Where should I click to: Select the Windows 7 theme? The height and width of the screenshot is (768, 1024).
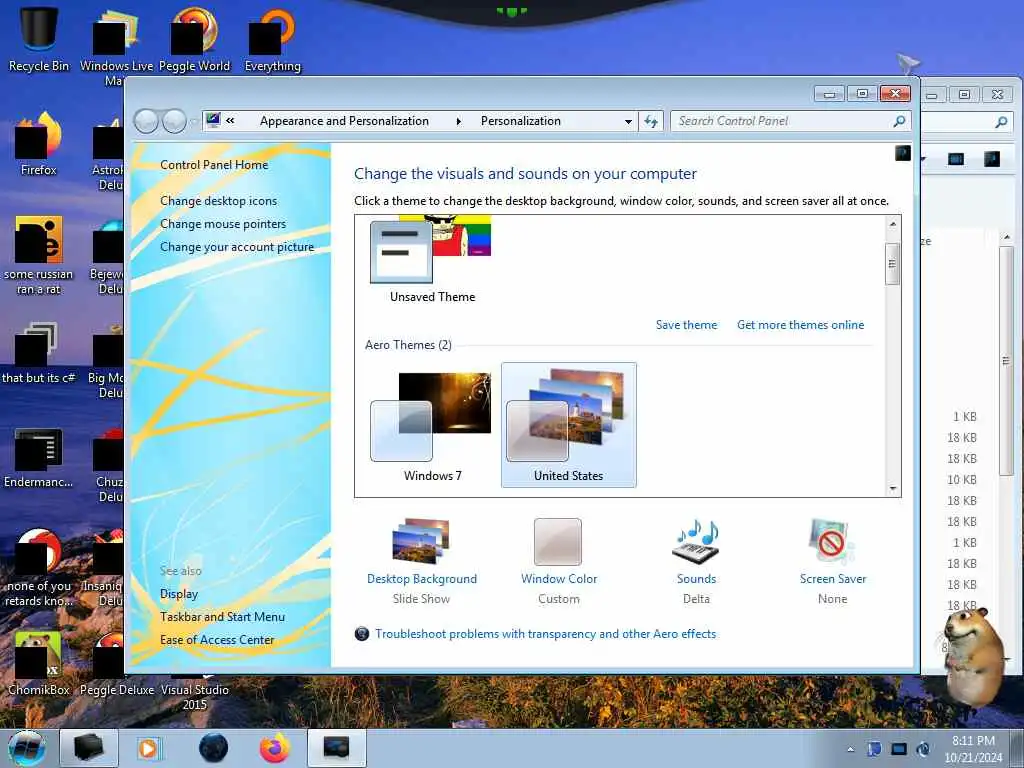pyautogui.click(x=431, y=425)
